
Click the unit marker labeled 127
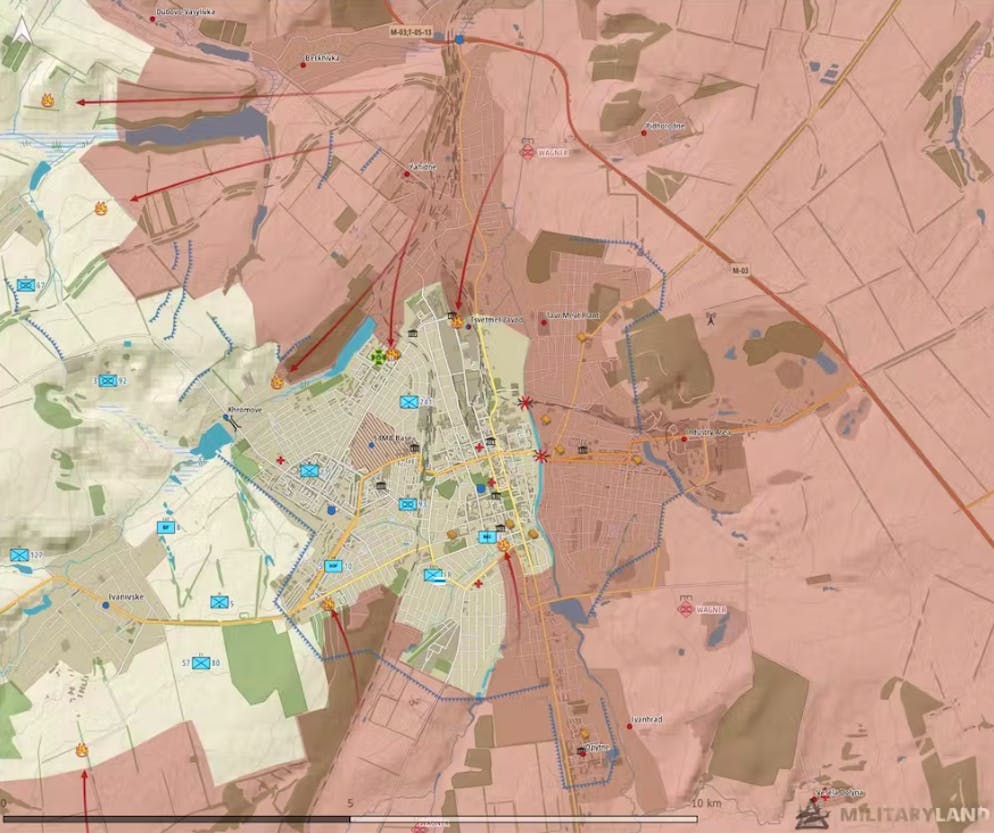point(19,555)
